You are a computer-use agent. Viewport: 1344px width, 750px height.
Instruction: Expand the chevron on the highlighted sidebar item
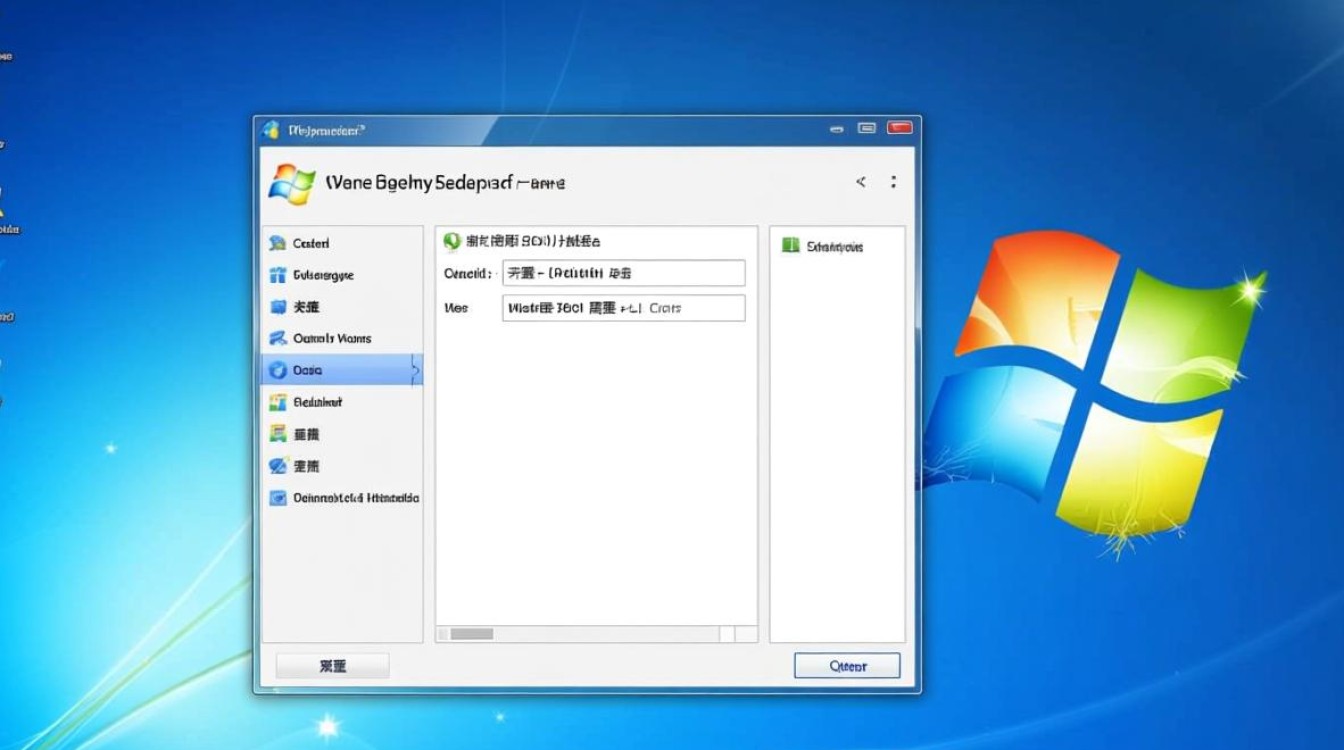[416, 370]
